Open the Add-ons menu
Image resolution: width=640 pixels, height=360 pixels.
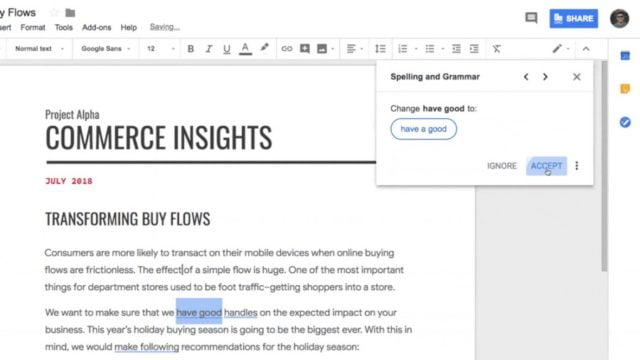click(96, 27)
